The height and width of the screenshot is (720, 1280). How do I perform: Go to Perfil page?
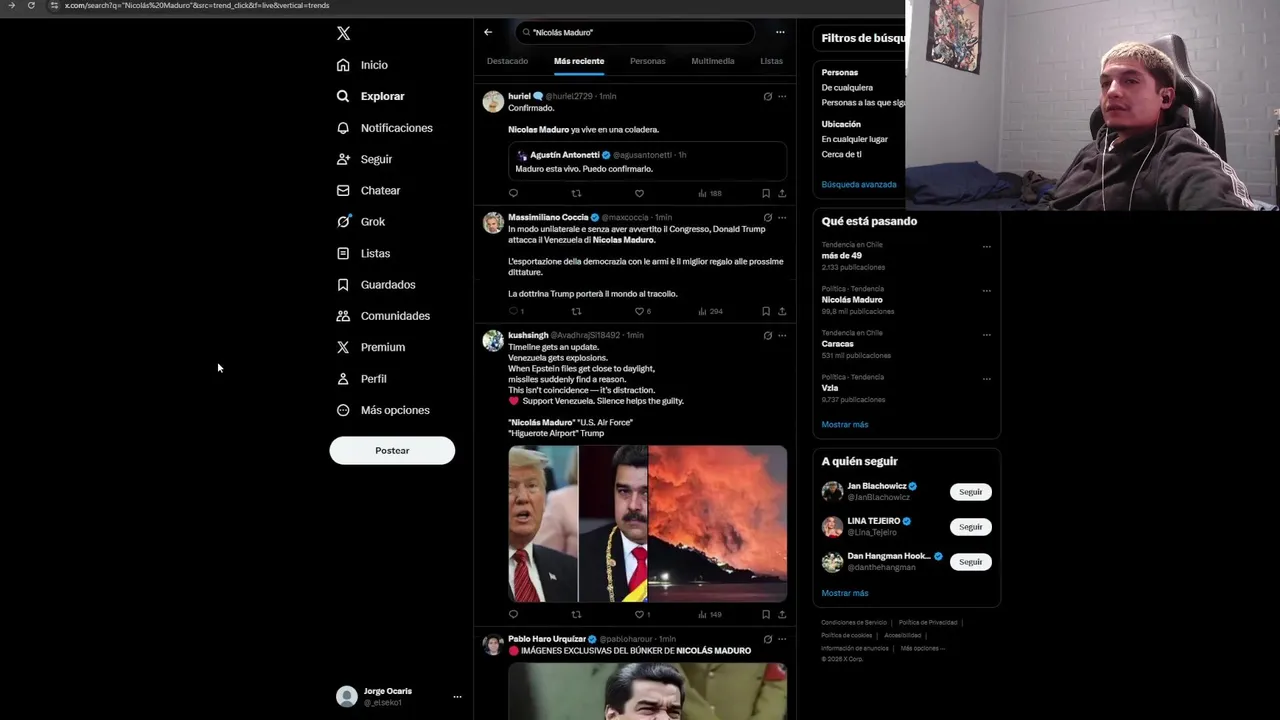[361, 379]
